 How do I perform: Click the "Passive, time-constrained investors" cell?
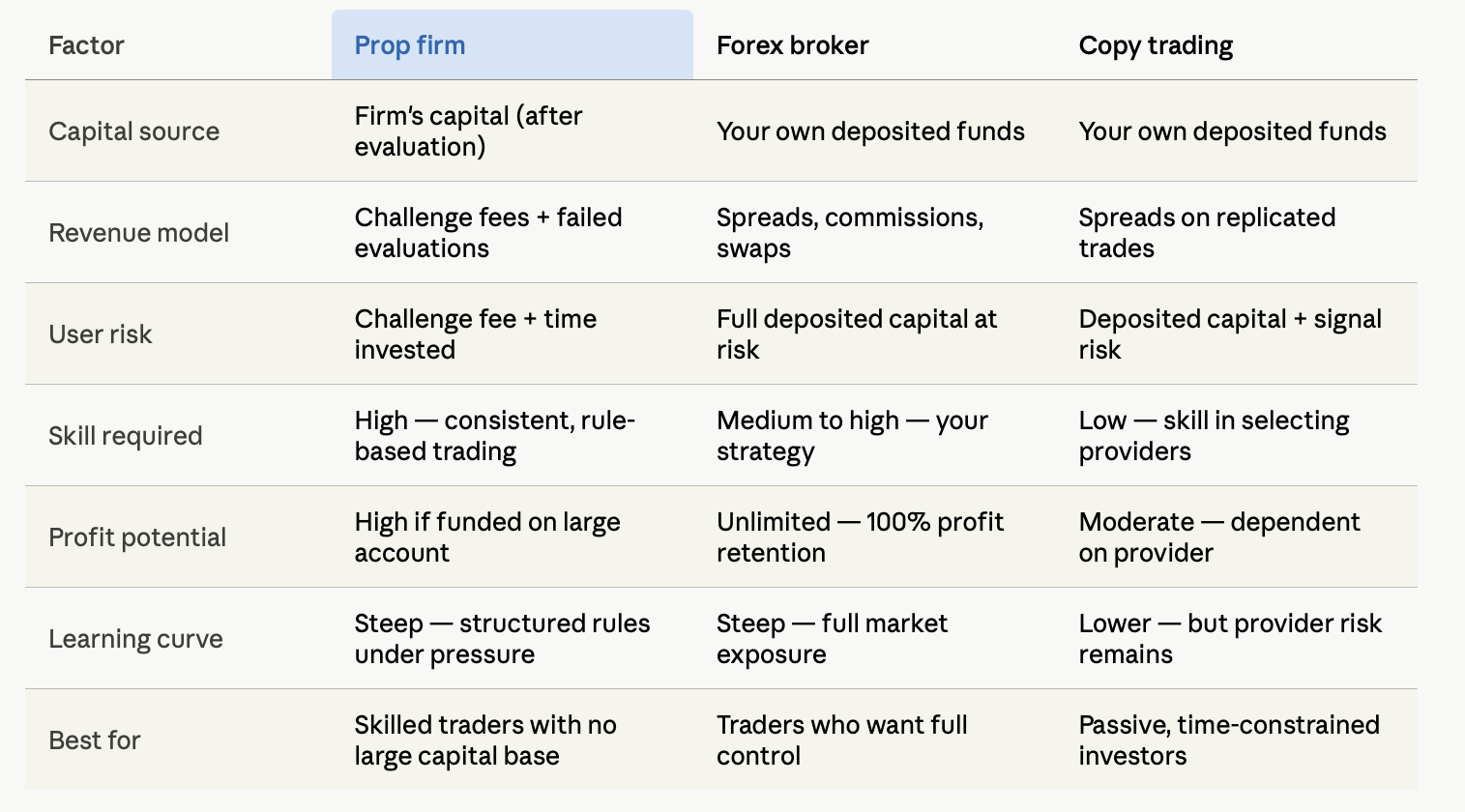[1229, 740]
